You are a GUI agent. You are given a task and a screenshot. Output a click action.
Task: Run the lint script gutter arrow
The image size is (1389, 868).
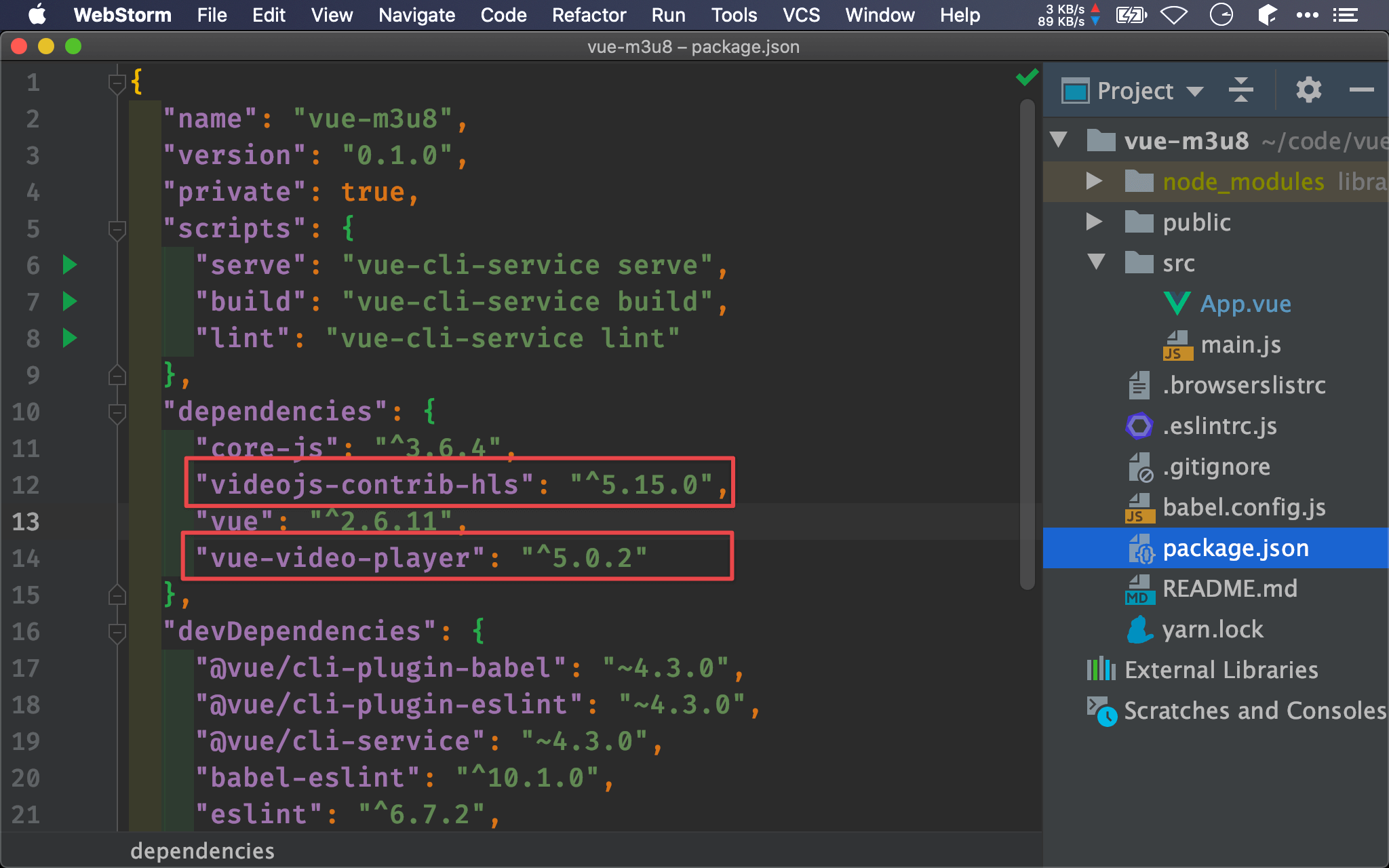(70, 338)
